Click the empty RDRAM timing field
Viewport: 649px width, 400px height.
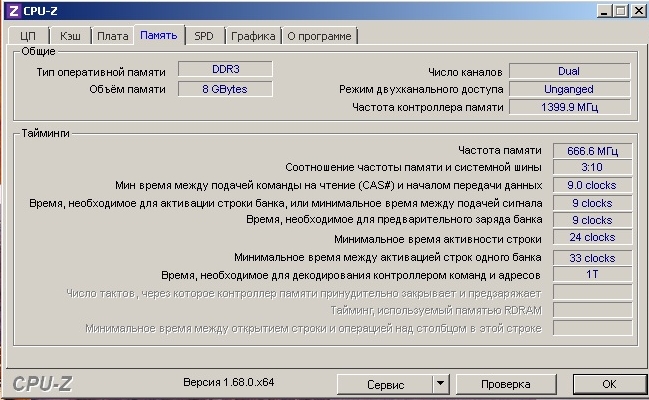[592, 310]
